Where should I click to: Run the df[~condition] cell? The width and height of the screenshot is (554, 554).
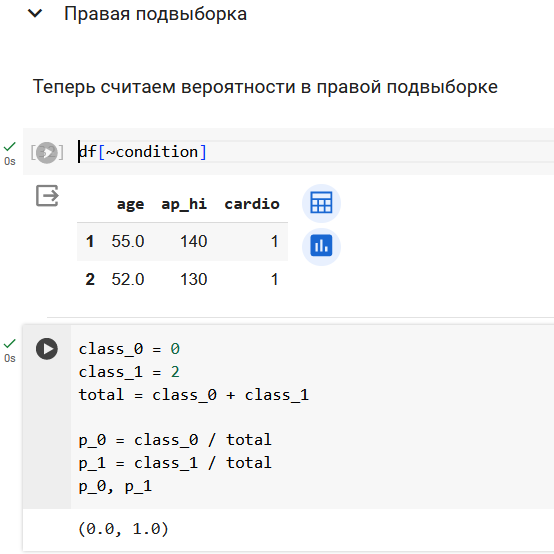point(47,153)
